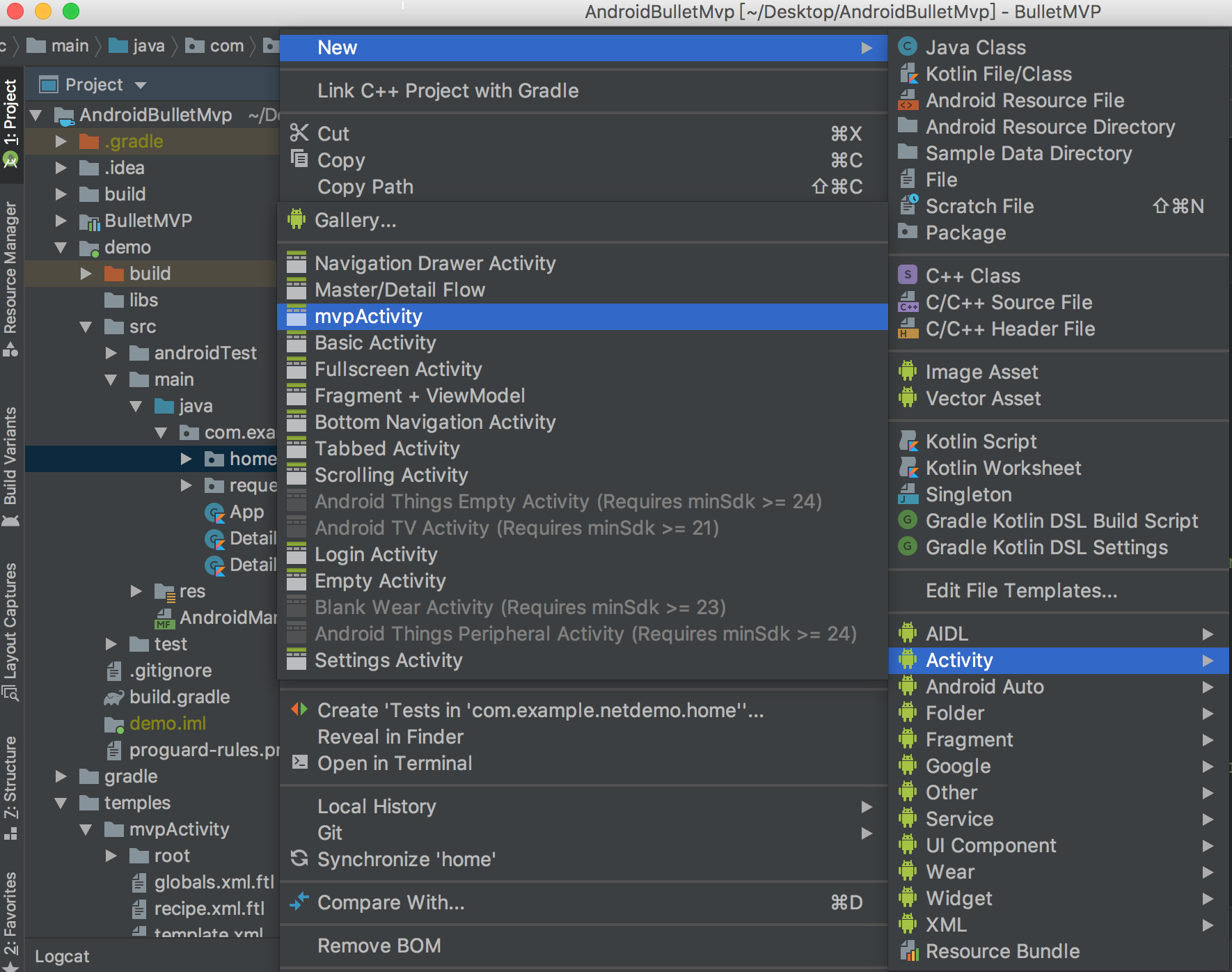Click the Image Asset android icon
This screenshot has height=972, width=1232.
coord(908,371)
